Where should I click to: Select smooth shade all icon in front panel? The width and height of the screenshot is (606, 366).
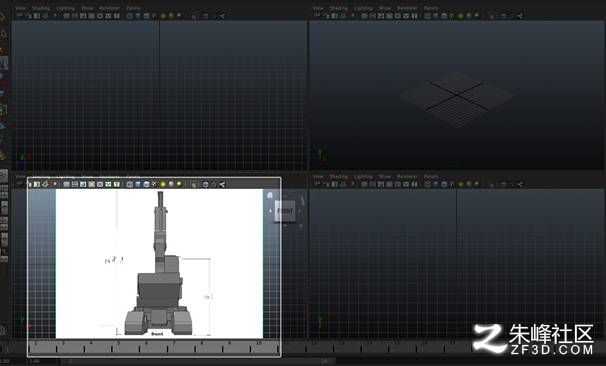click(138, 184)
